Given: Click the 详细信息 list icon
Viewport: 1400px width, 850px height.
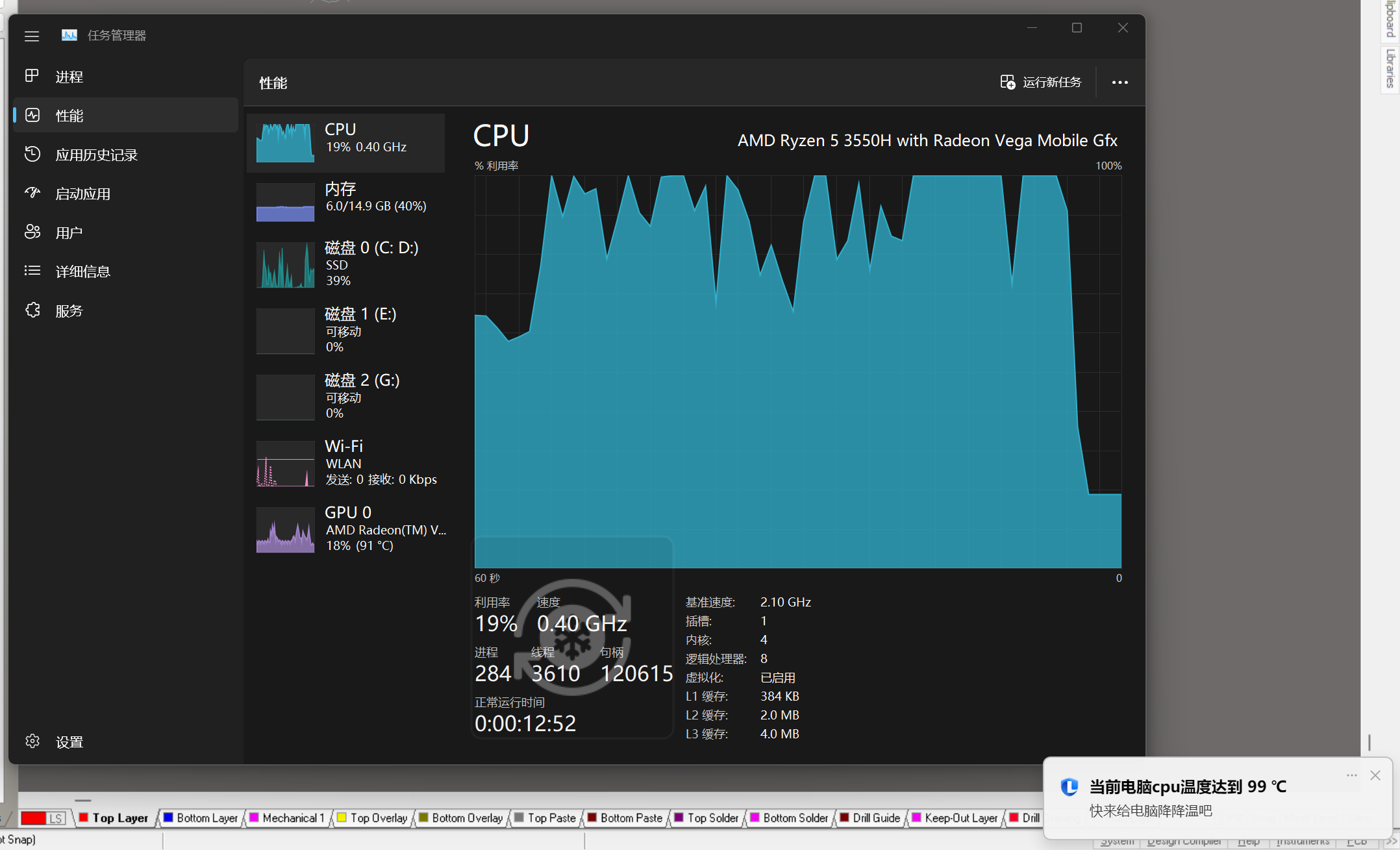Looking at the screenshot, I should [x=32, y=271].
